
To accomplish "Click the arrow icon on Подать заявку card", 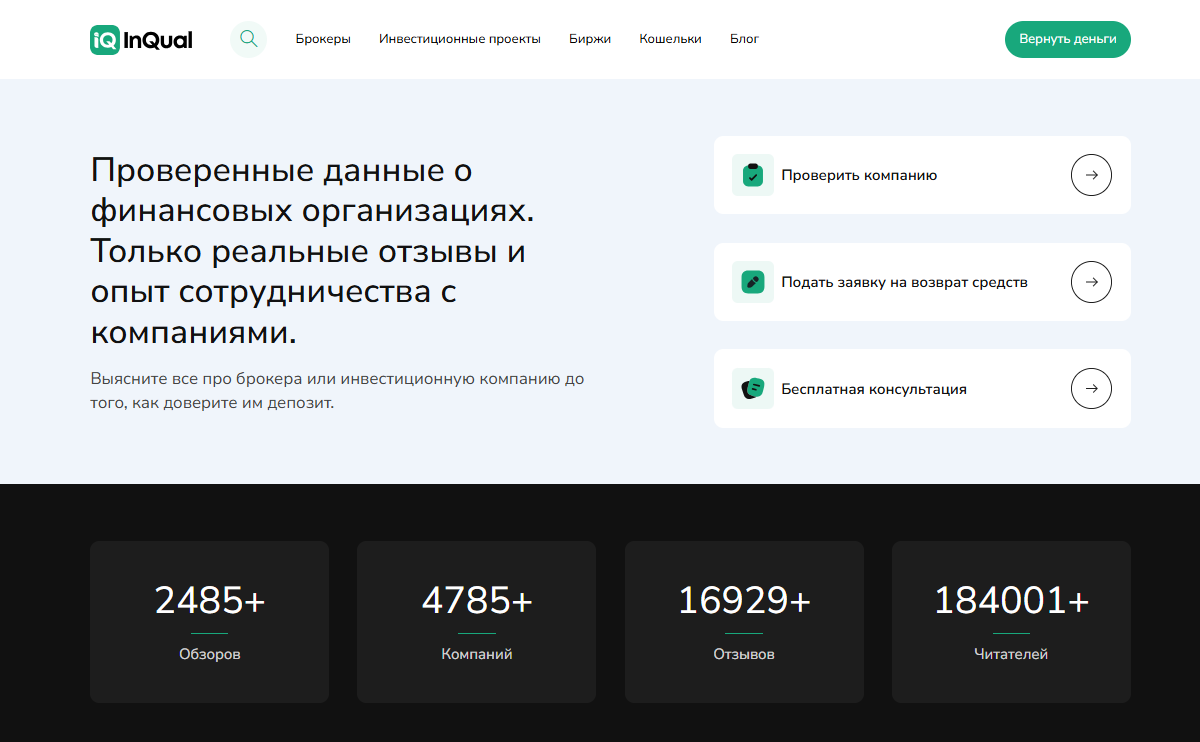I will (1091, 281).
